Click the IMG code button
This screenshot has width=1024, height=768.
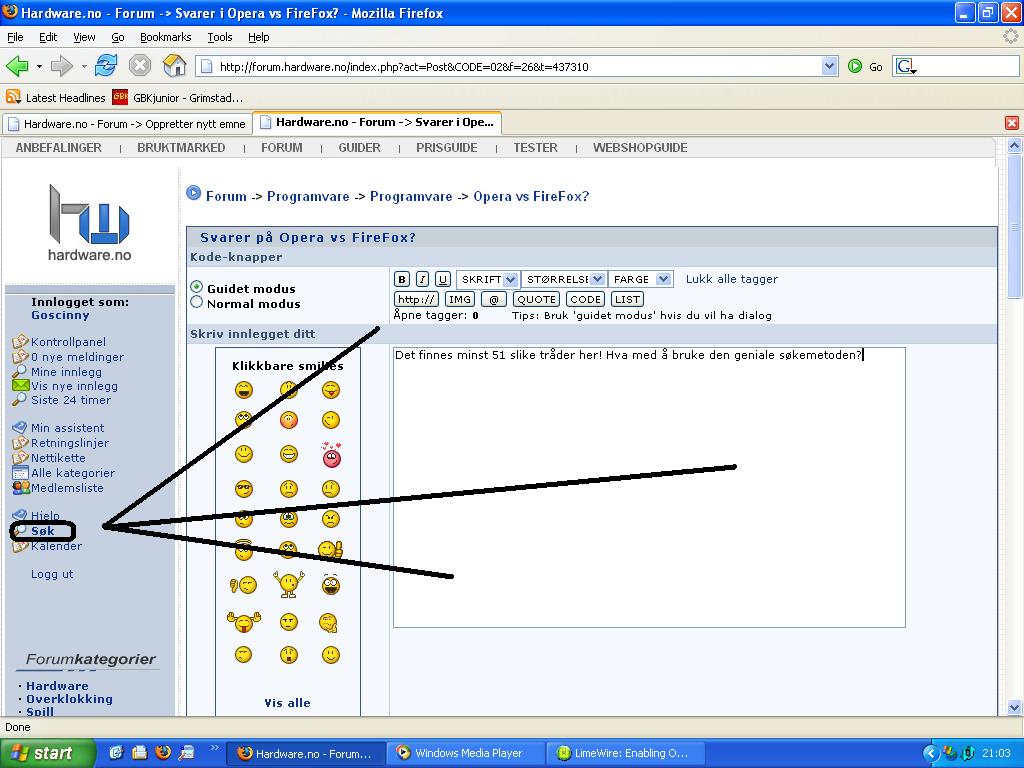click(x=460, y=299)
